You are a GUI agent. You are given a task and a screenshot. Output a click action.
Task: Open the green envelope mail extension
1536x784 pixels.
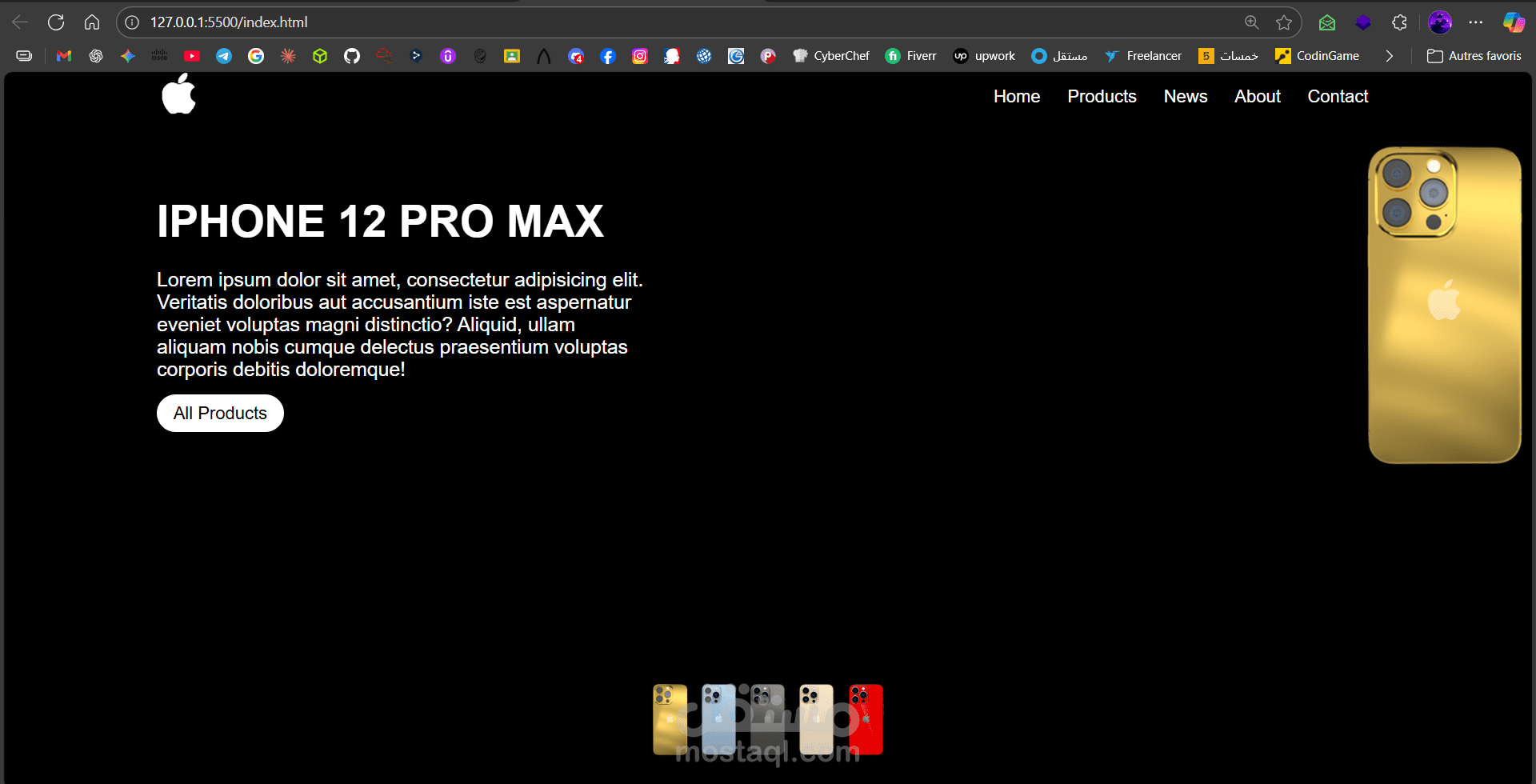point(1327,22)
